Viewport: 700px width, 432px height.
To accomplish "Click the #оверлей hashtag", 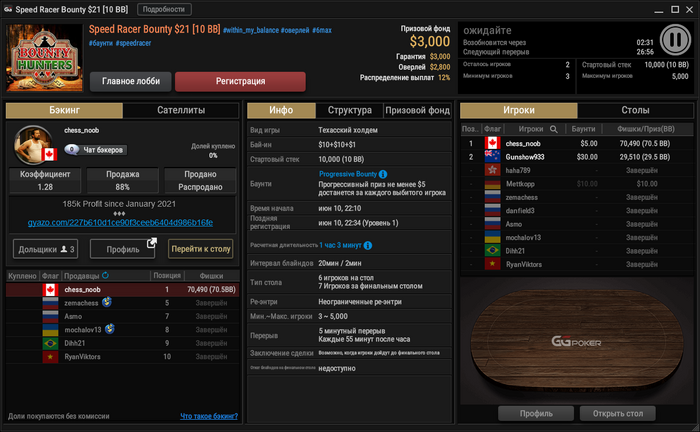I will pos(295,30).
